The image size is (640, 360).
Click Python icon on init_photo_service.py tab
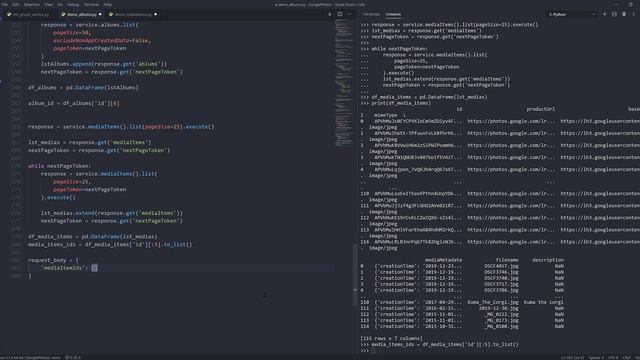[9, 14]
